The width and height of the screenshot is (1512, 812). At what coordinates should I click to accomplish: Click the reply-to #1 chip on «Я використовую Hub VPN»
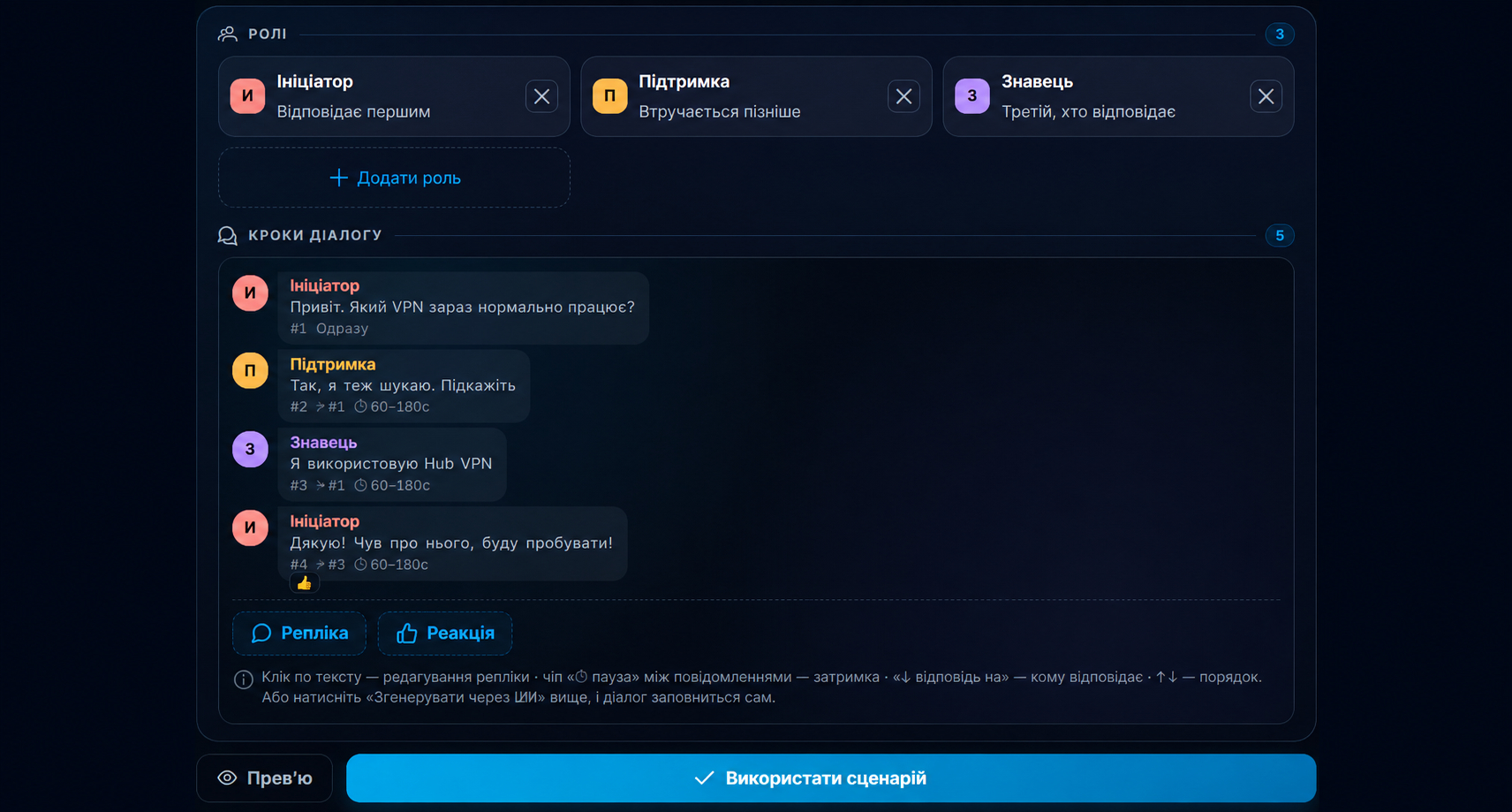coord(330,485)
